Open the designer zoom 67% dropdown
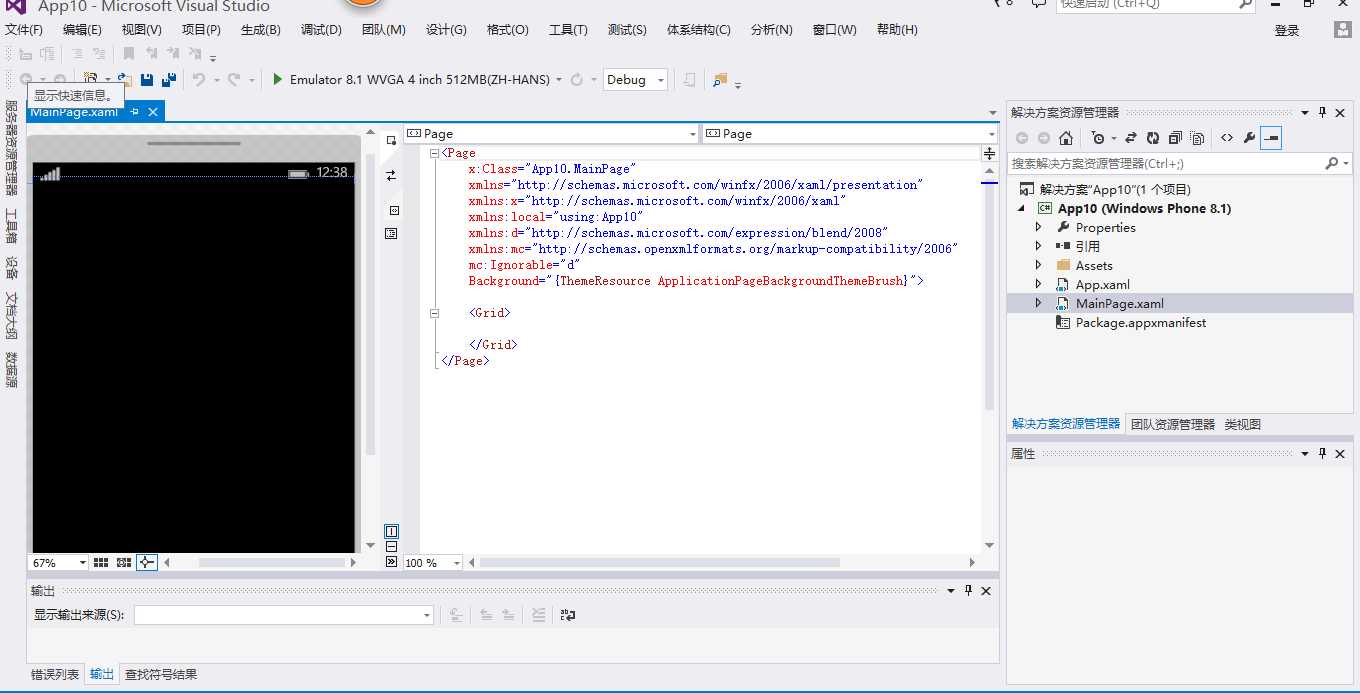The width and height of the screenshot is (1360, 693). [82, 563]
